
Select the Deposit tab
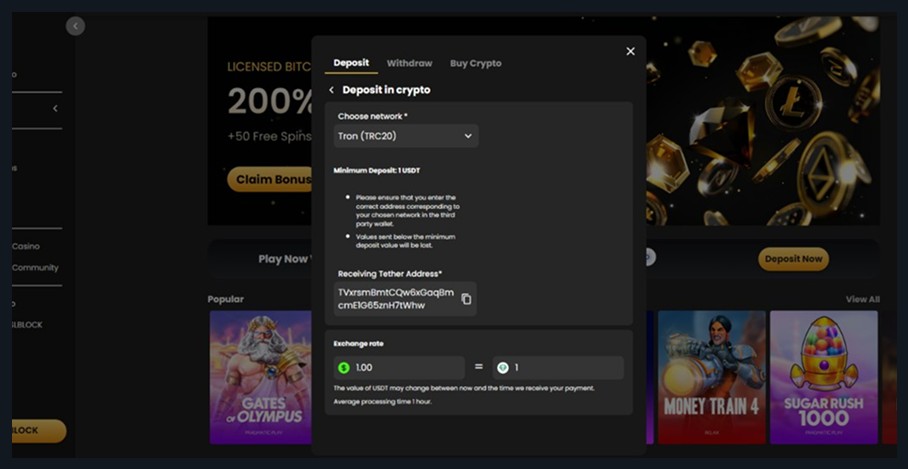coord(351,63)
